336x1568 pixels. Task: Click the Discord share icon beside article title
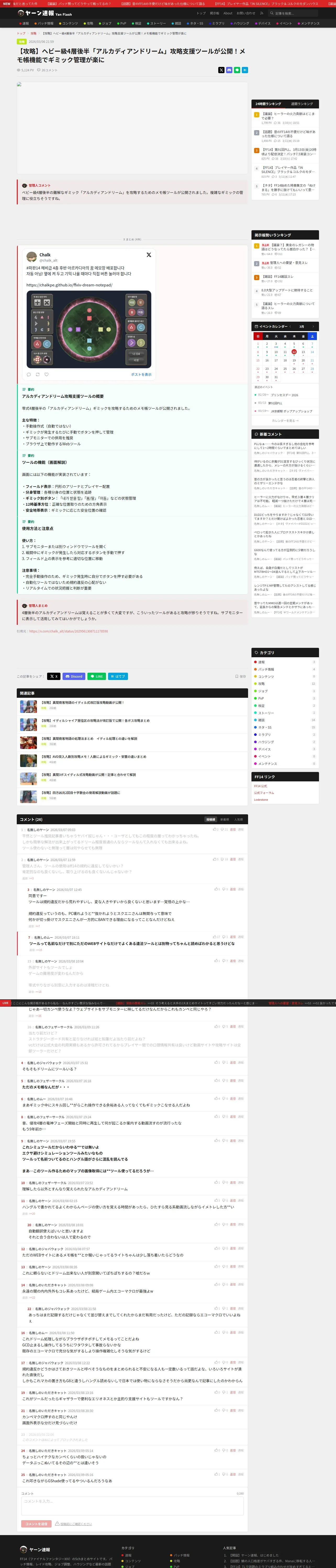tap(229, 70)
